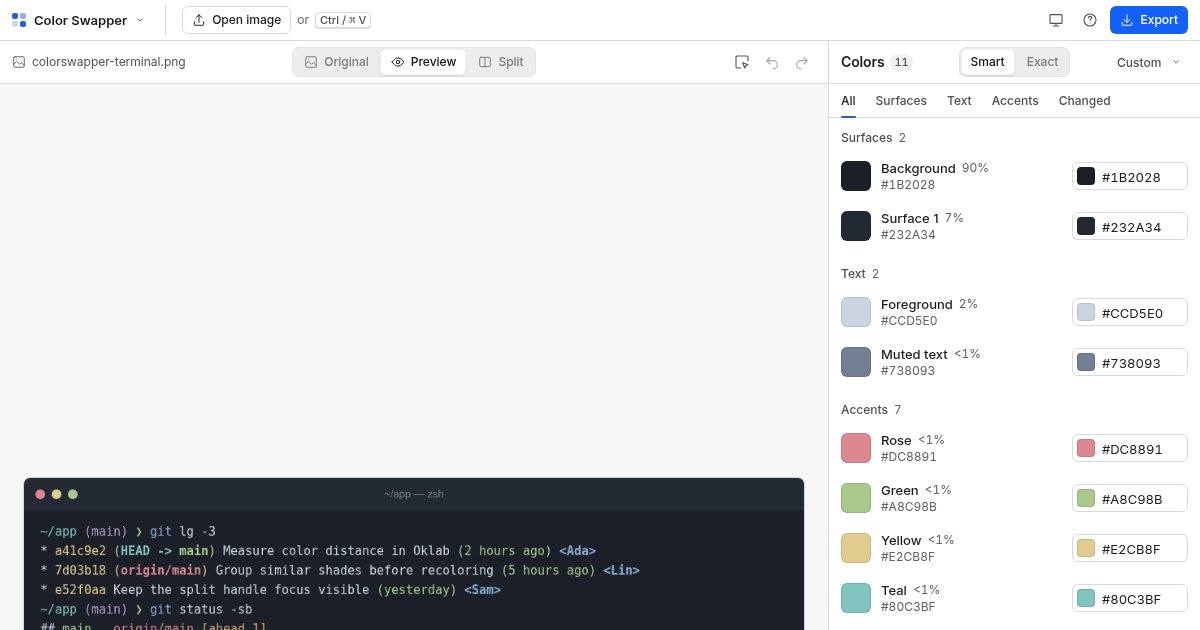Click the image file icon beside colorswapper-terminal.png

click(19, 62)
